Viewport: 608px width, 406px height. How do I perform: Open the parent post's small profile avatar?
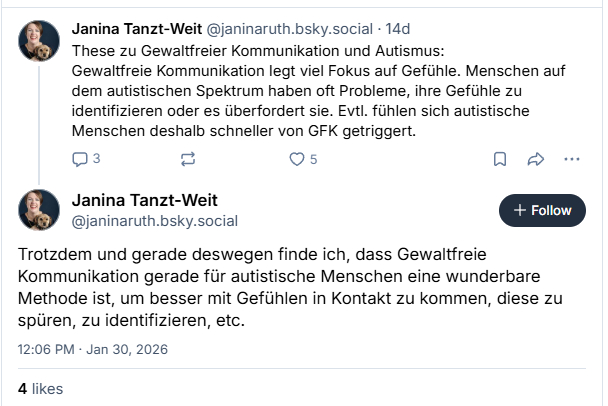coord(39,39)
